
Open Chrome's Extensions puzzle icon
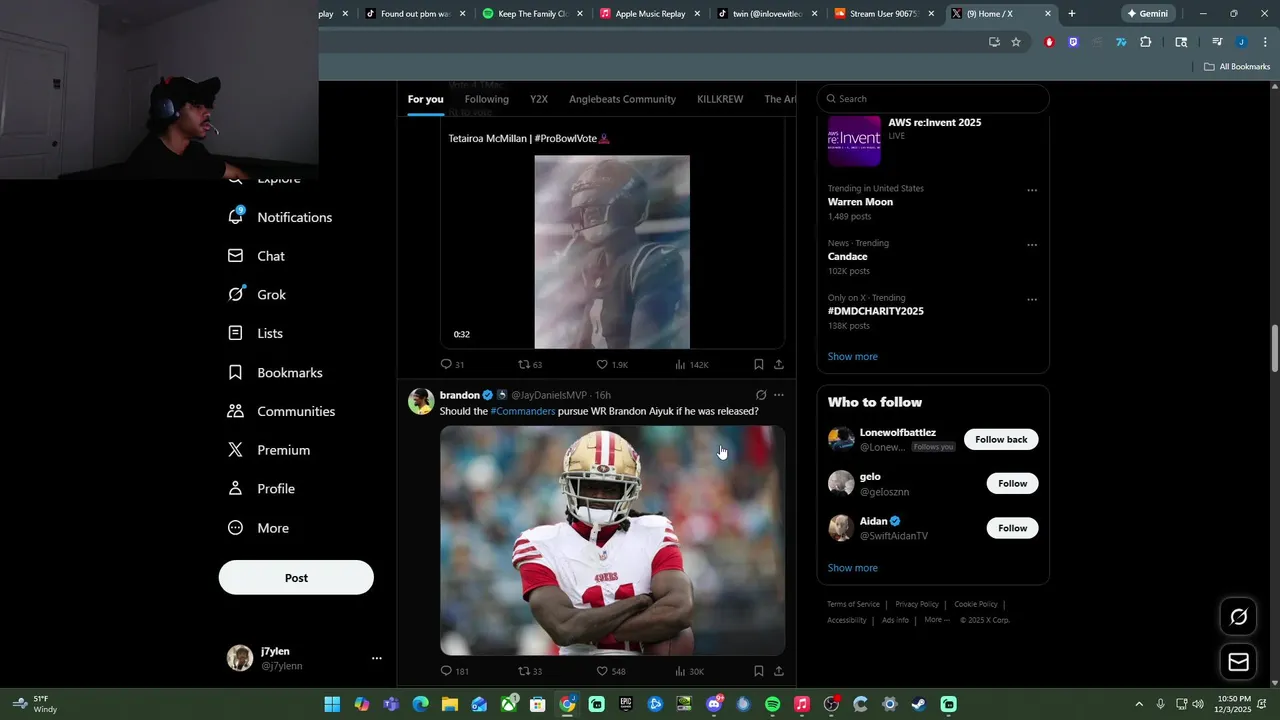coord(1146,42)
